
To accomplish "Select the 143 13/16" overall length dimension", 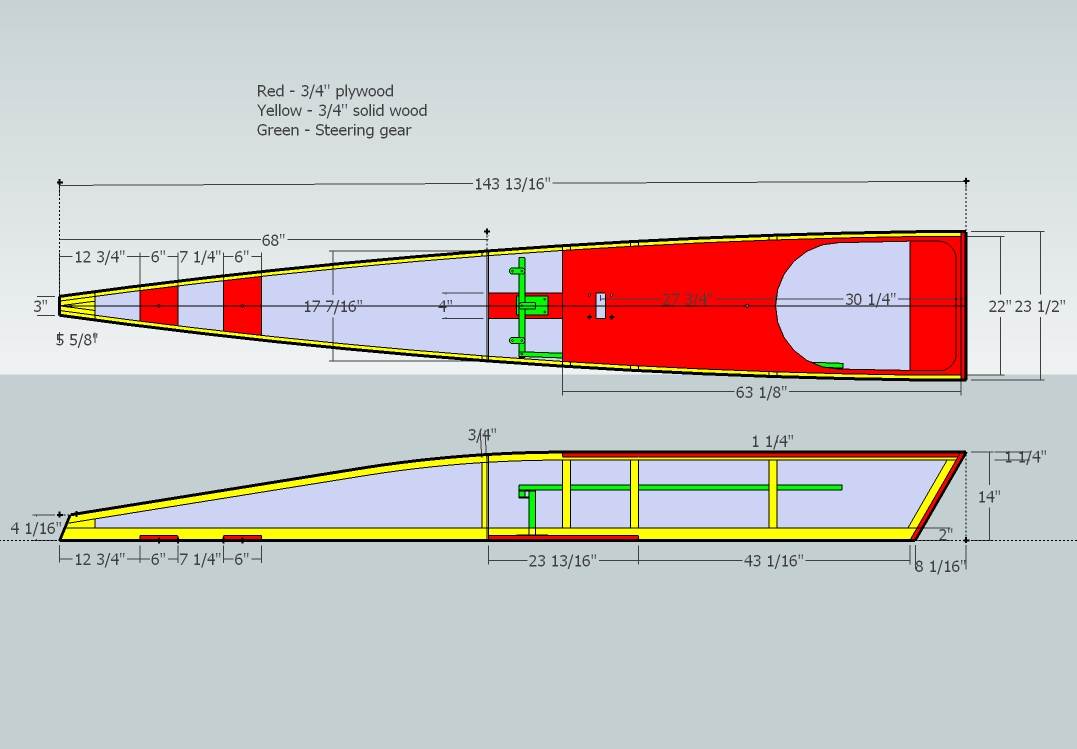I will 512,183.
